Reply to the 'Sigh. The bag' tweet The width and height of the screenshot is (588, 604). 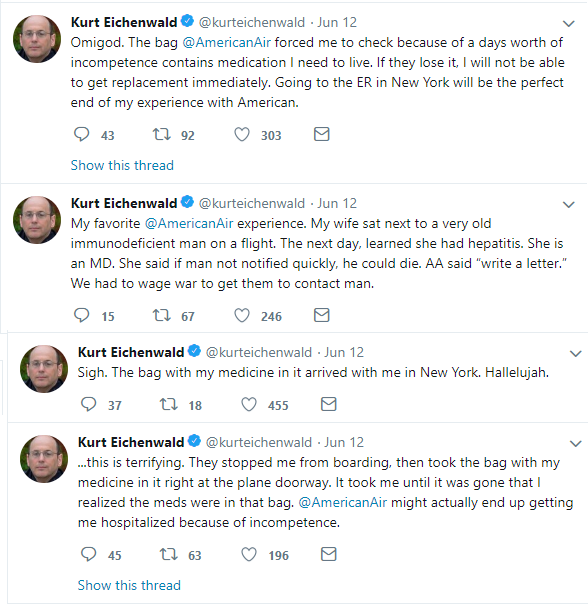pyautogui.click(x=89, y=404)
